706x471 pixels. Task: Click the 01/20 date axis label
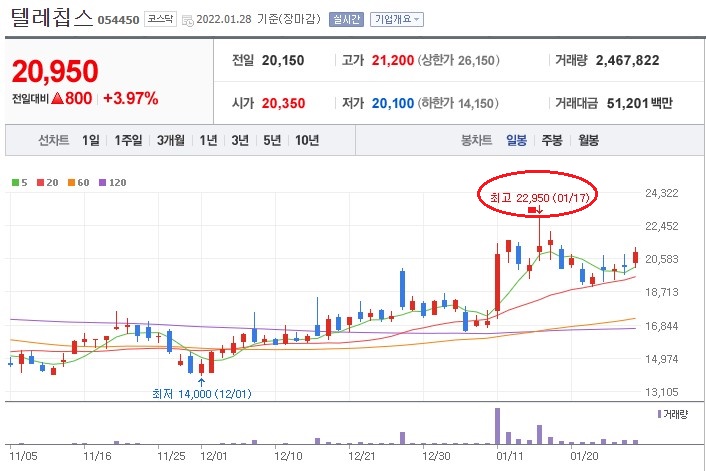click(584, 456)
